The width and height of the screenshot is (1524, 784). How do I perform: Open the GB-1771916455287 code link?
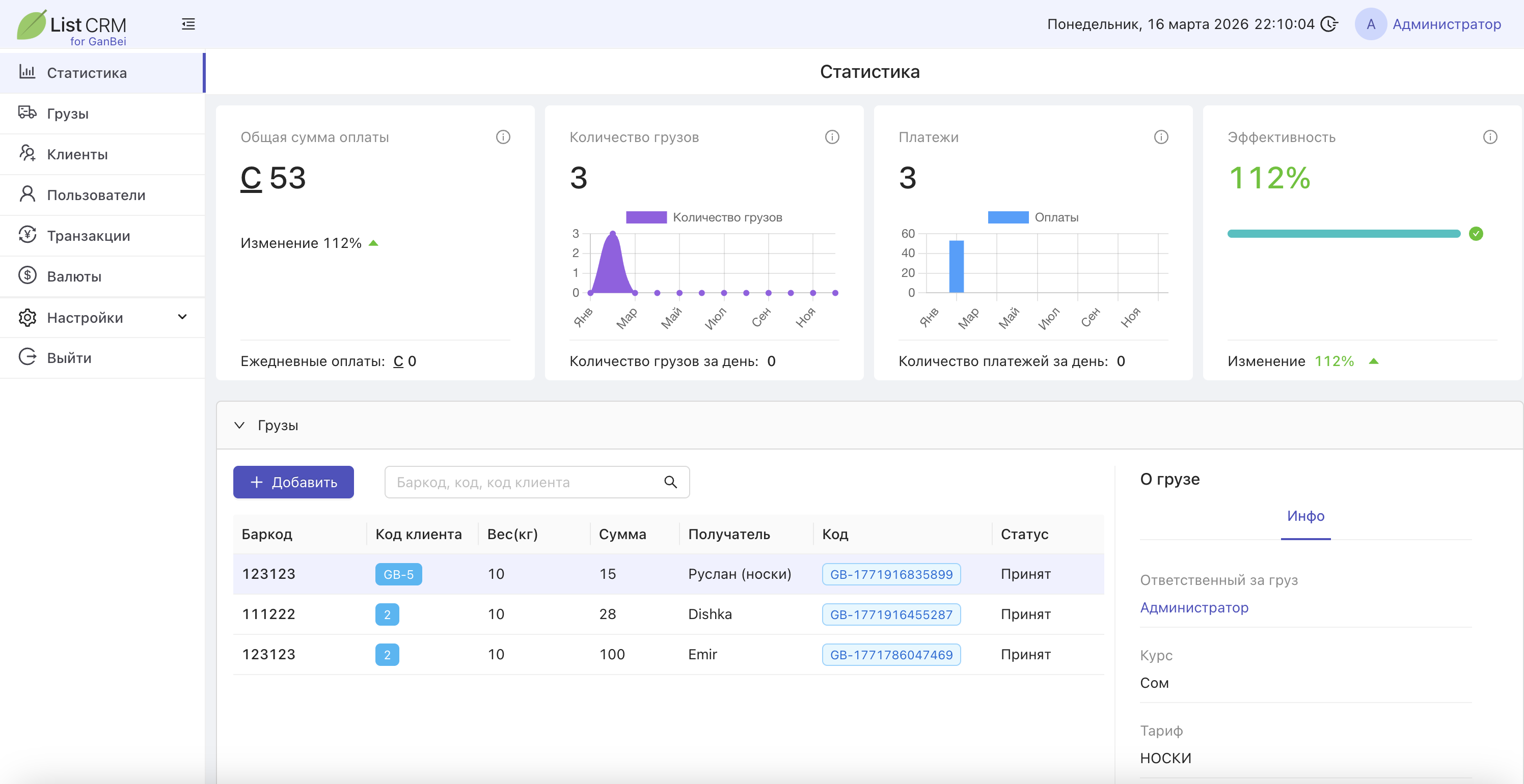tap(891, 614)
